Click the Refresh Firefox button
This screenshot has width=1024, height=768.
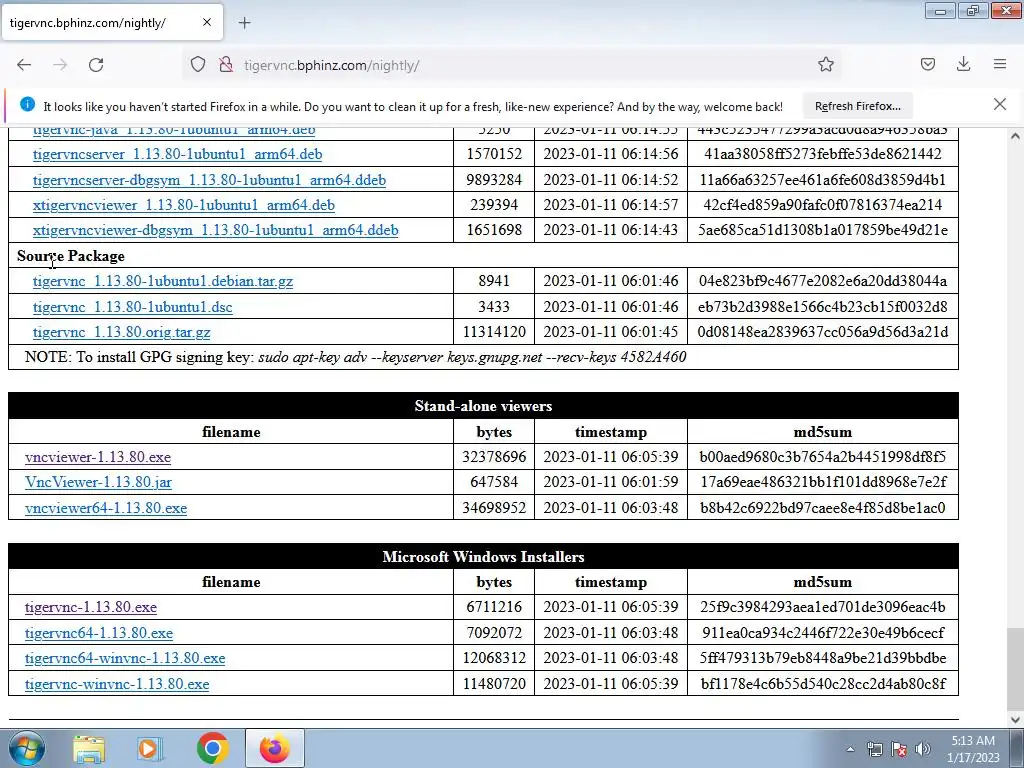(x=857, y=106)
